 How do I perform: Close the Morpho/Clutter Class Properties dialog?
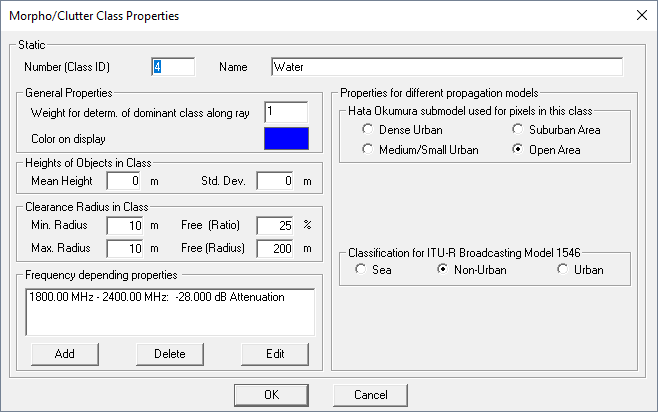[641, 14]
